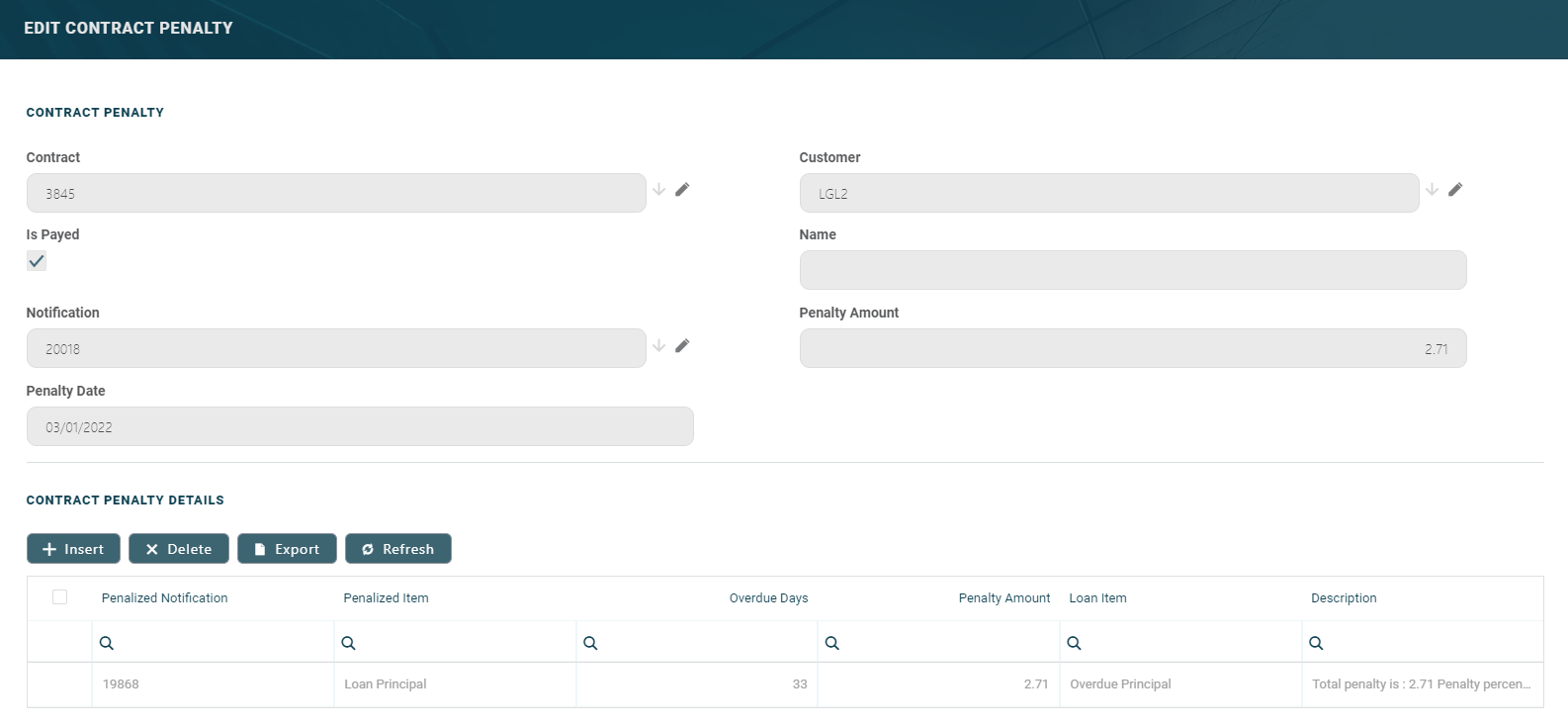This screenshot has width=1568, height=727.
Task: Export the contract penalty details
Action: click(x=287, y=549)
